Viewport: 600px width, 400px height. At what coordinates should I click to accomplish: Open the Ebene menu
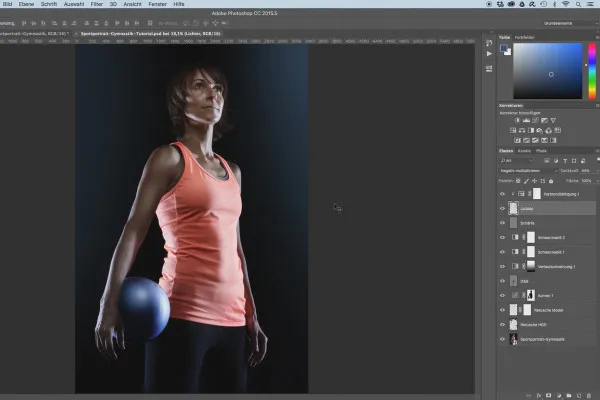click(26, 4)
